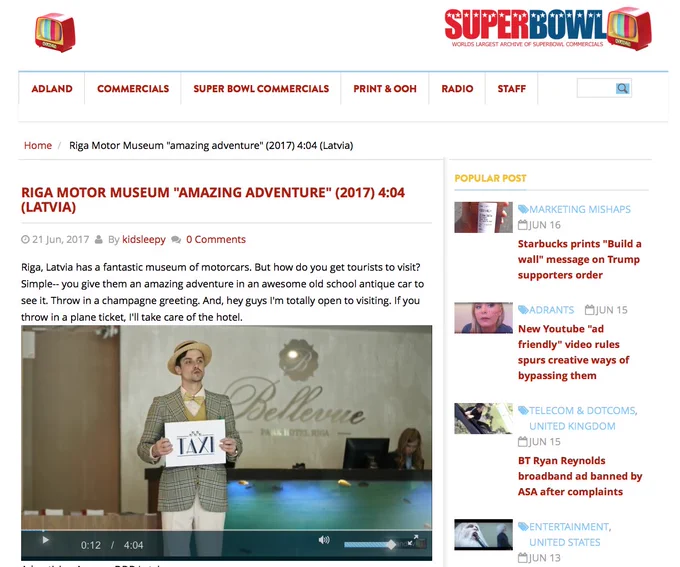Open the Starbucks post thumbnail
Viewport: 680px width, 567px height.
coord(484,217)
